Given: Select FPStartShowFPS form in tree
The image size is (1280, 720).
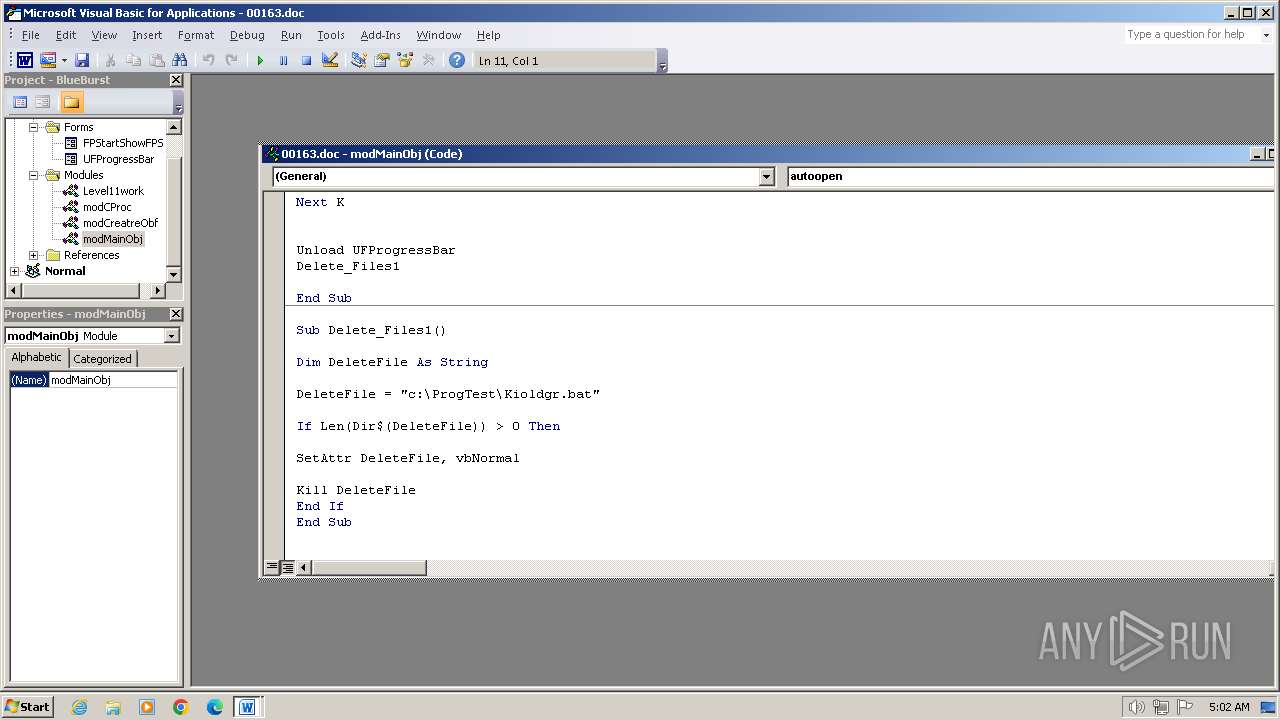Looking at the screenshot, I should point(123,143).
